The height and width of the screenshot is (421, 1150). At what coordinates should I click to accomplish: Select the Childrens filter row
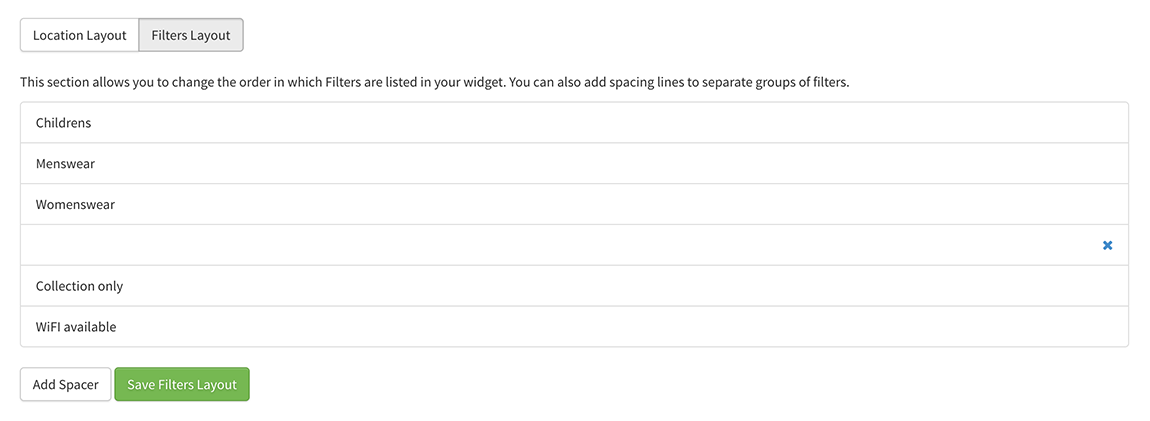pyautogui.click(x=574, y=122)
